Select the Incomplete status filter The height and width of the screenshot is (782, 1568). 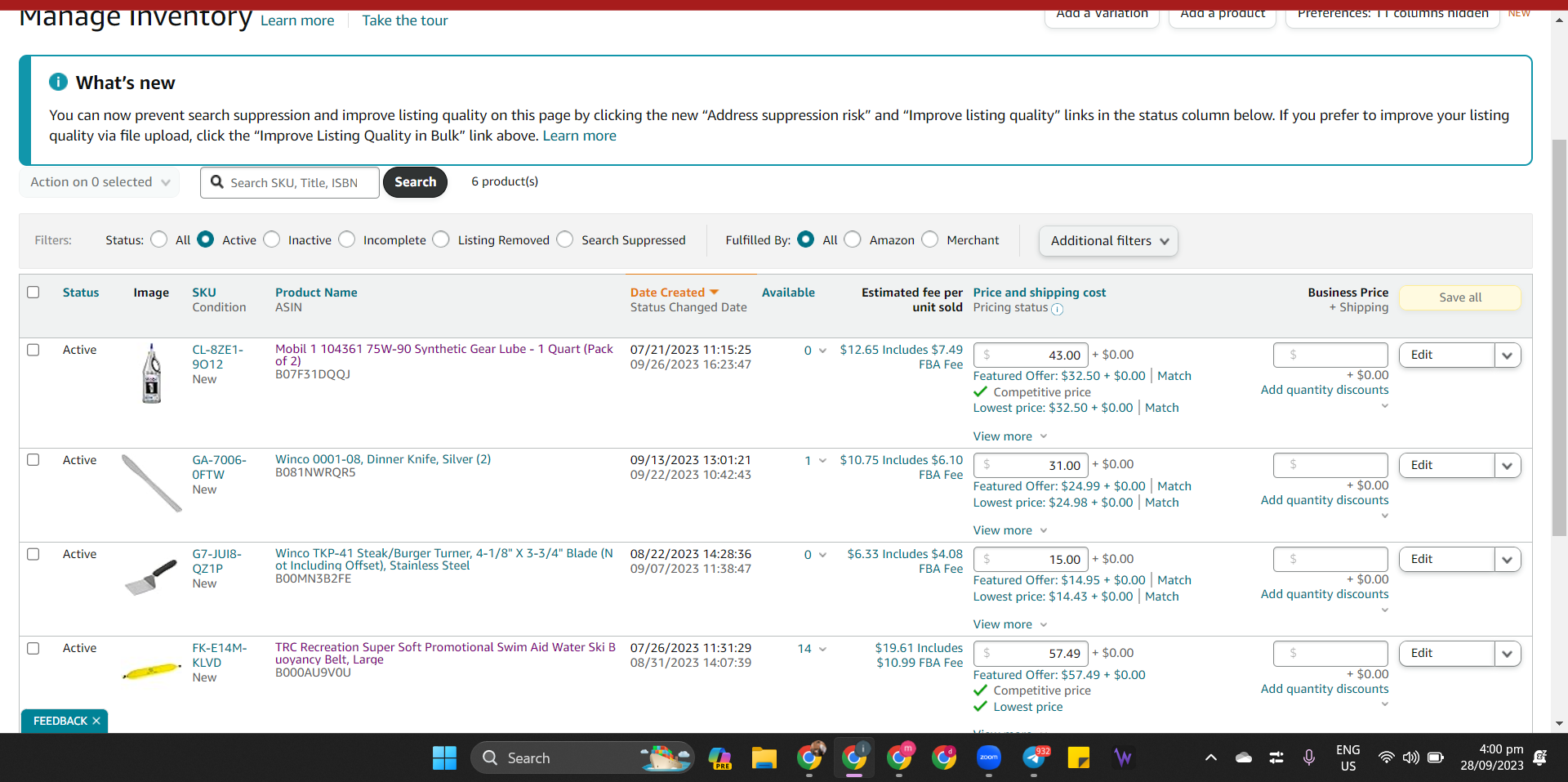(x=347, y=239)
